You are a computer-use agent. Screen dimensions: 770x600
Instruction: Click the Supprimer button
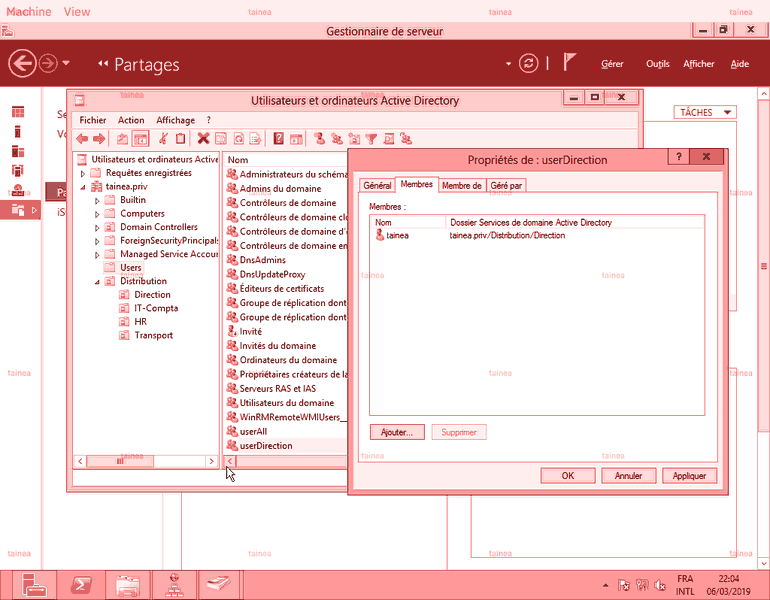[x=459, y=433]
